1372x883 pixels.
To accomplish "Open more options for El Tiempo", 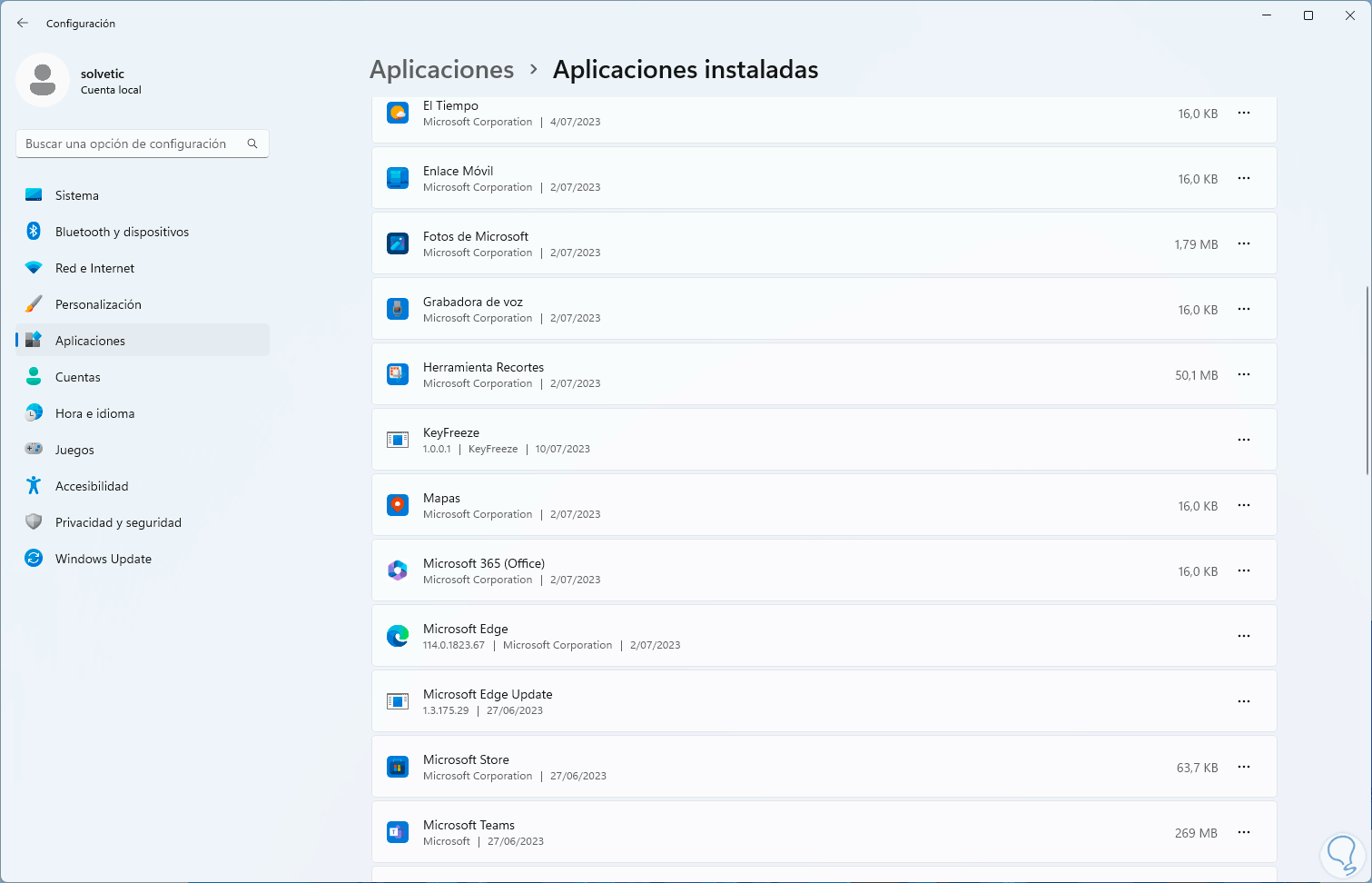I will coord(1244,113).
